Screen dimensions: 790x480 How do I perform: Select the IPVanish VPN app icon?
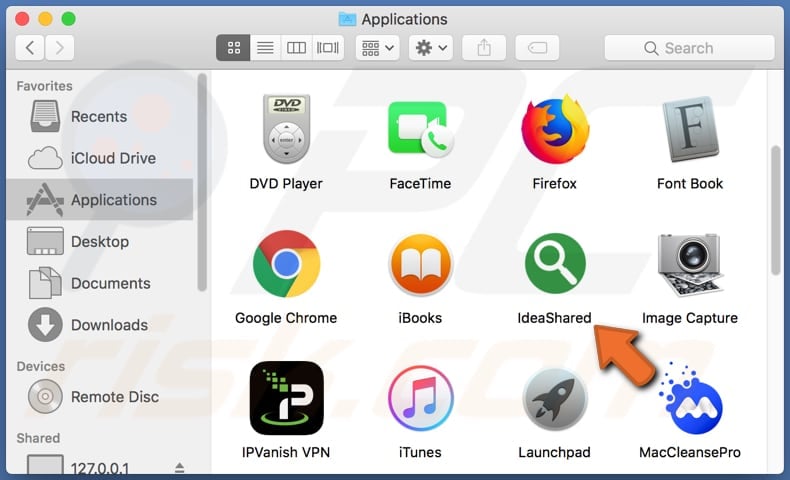286,398
